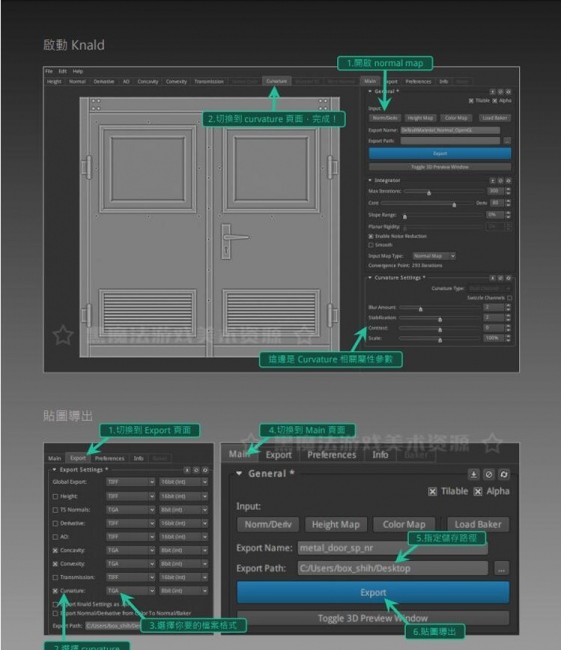Click the rightmost header icon in Export Settings

pyautogui.click(x=205, y=470)
